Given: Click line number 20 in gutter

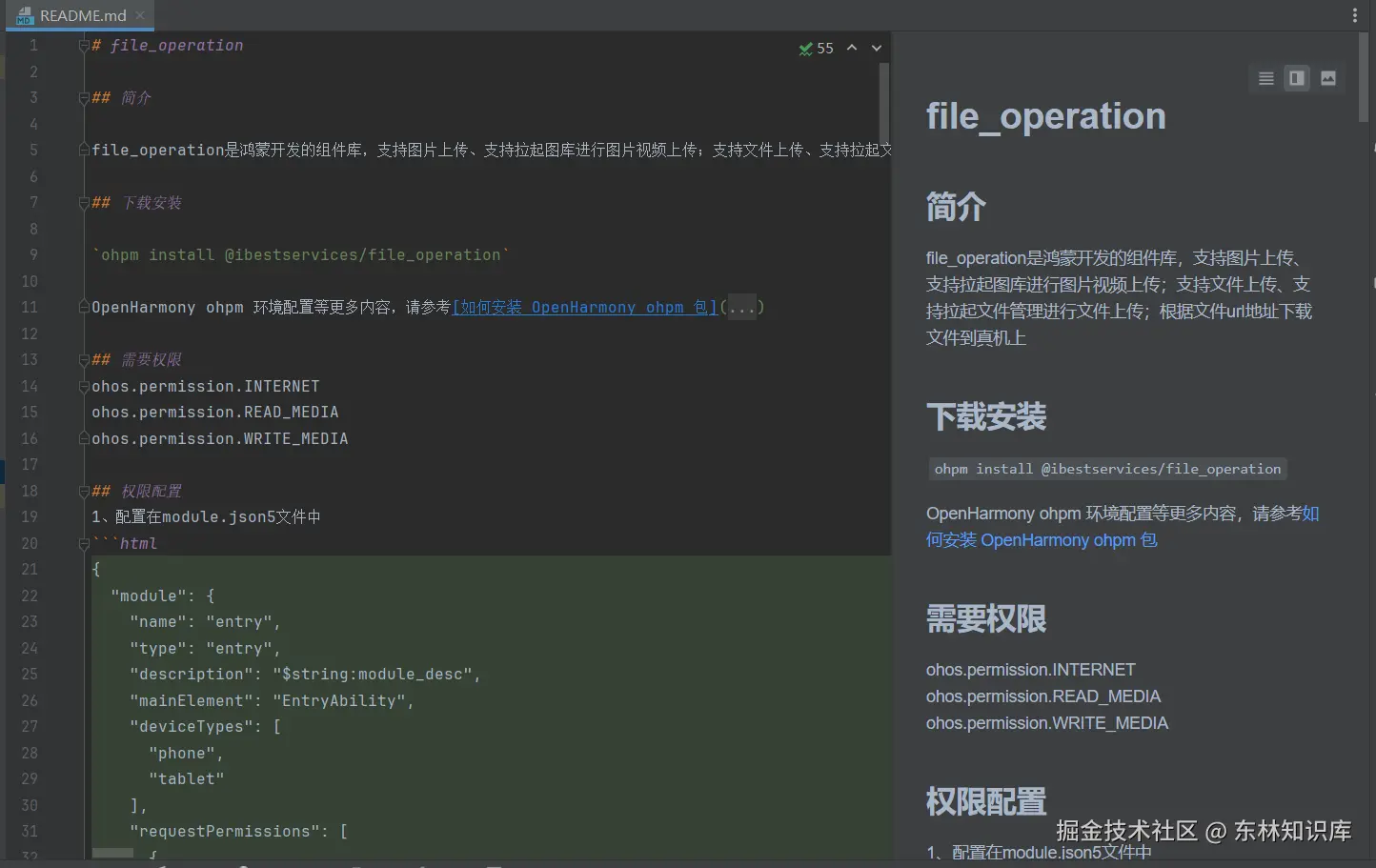Looking at the screenshot, I should (30, 544).
